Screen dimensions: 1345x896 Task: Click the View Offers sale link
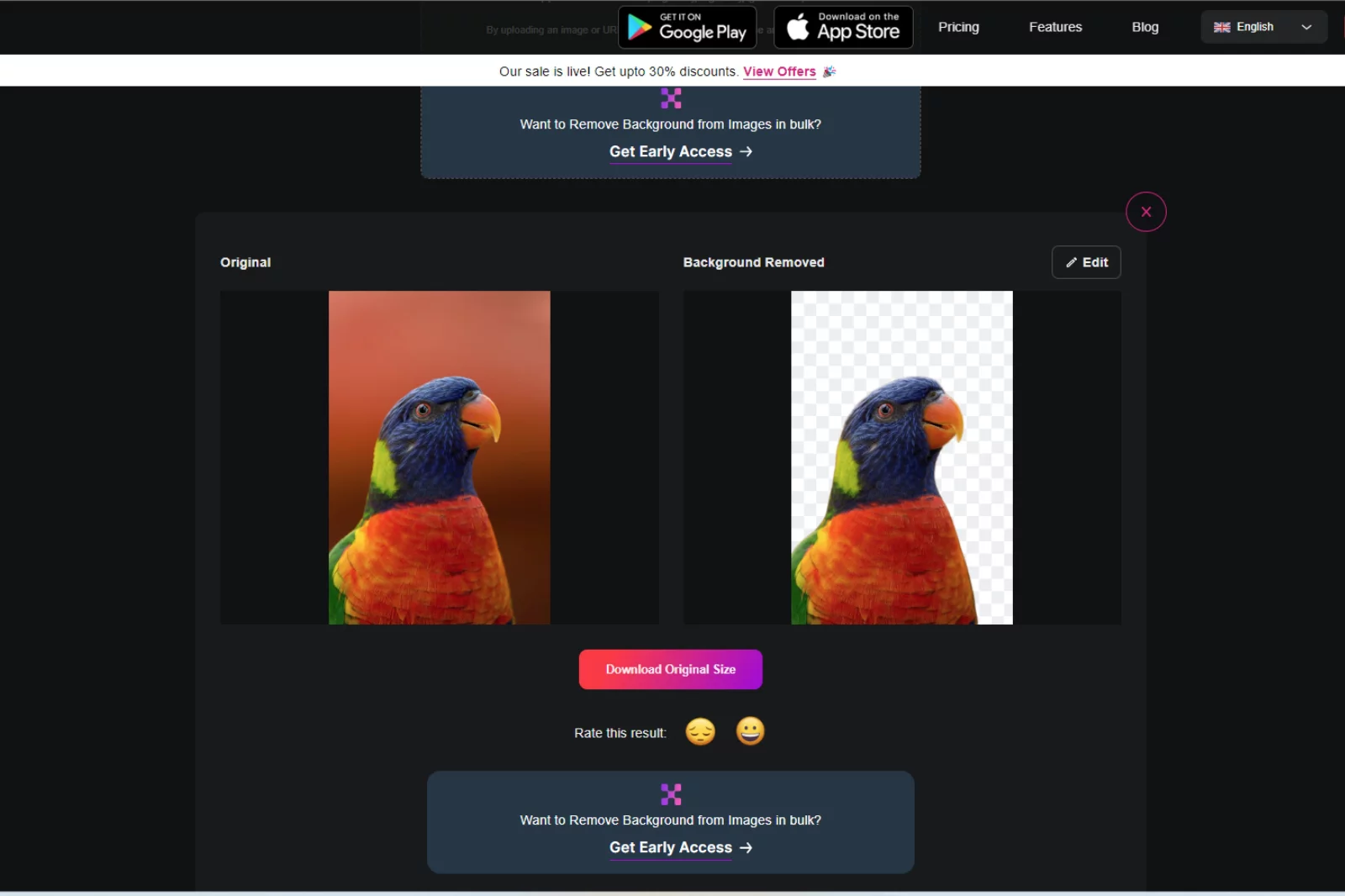[x=779, y=71]
